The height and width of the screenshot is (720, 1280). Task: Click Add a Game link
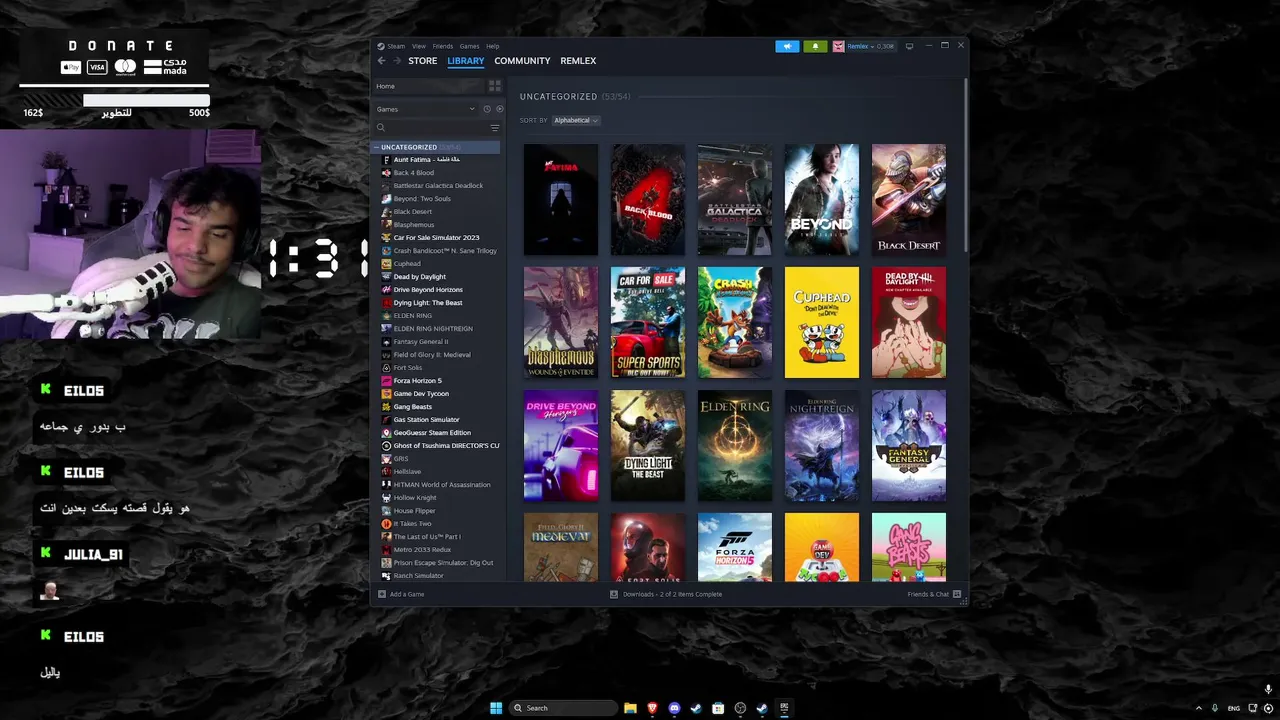(407, 594)
